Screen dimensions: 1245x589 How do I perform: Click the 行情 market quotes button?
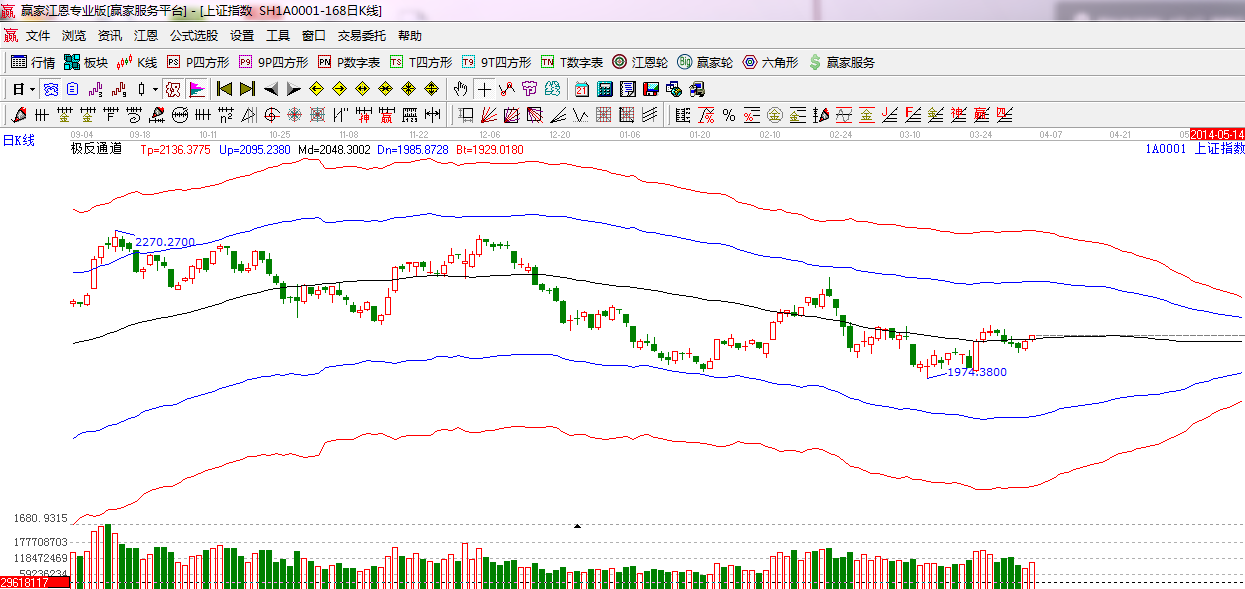pos(33,62)
